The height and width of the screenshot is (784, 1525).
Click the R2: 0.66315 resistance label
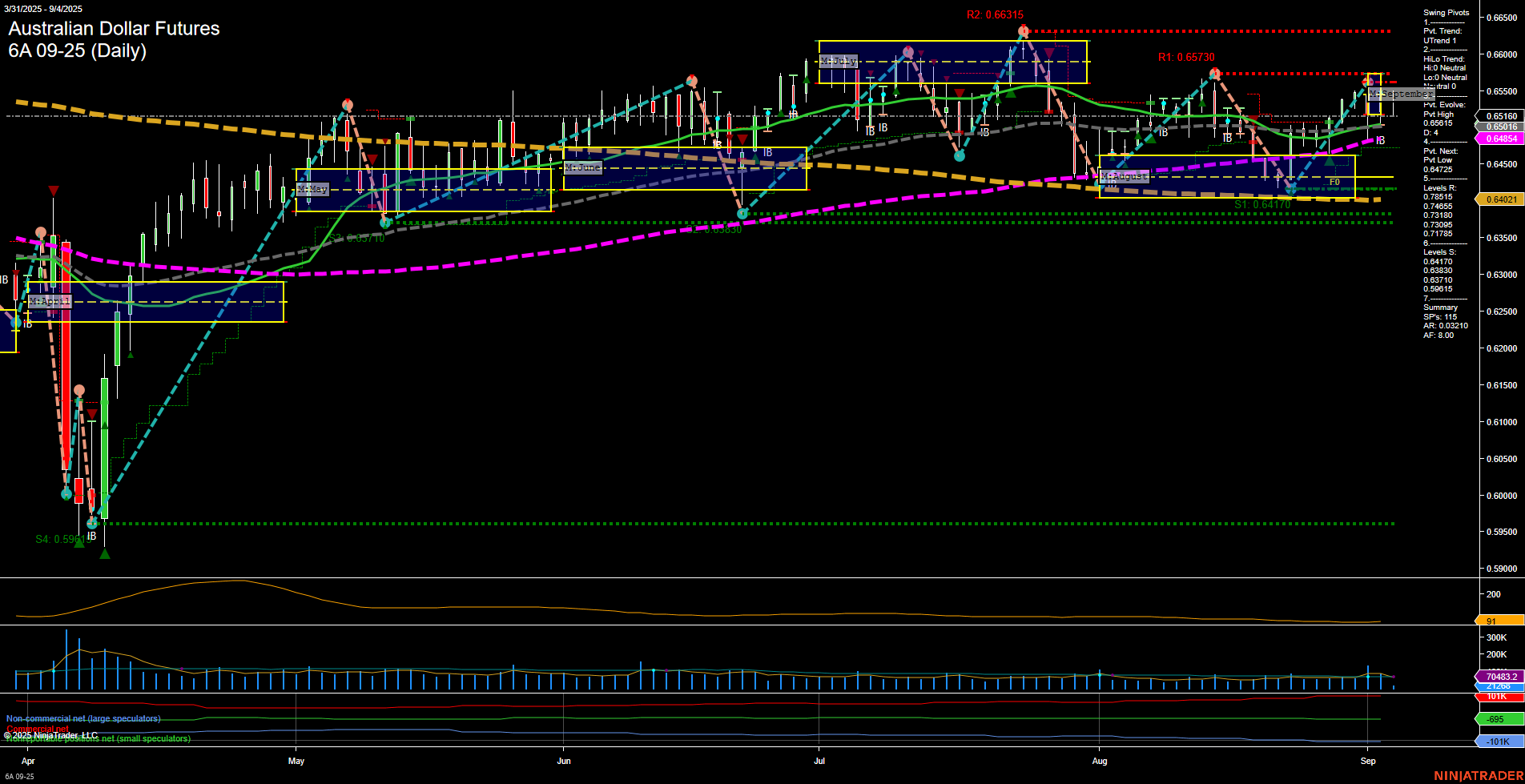tap(995, 14)
